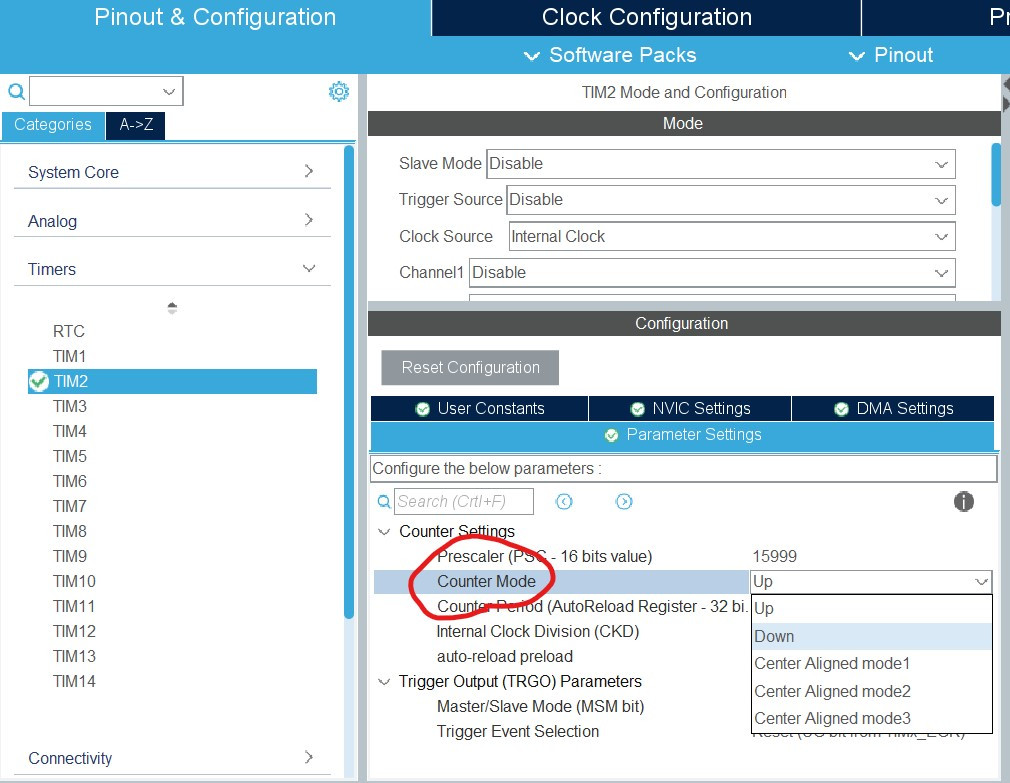1010x783 pixels.
Task: Select TIM9 in the Timers list
Action: click(x=70, y=556)
